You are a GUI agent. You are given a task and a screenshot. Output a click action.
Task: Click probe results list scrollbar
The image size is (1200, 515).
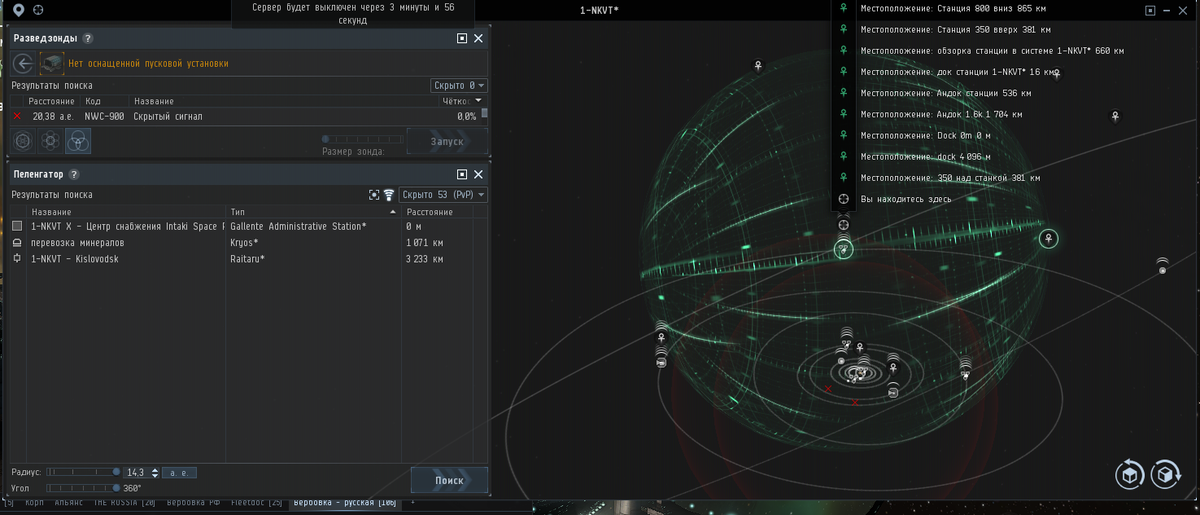tap(485, 113)
